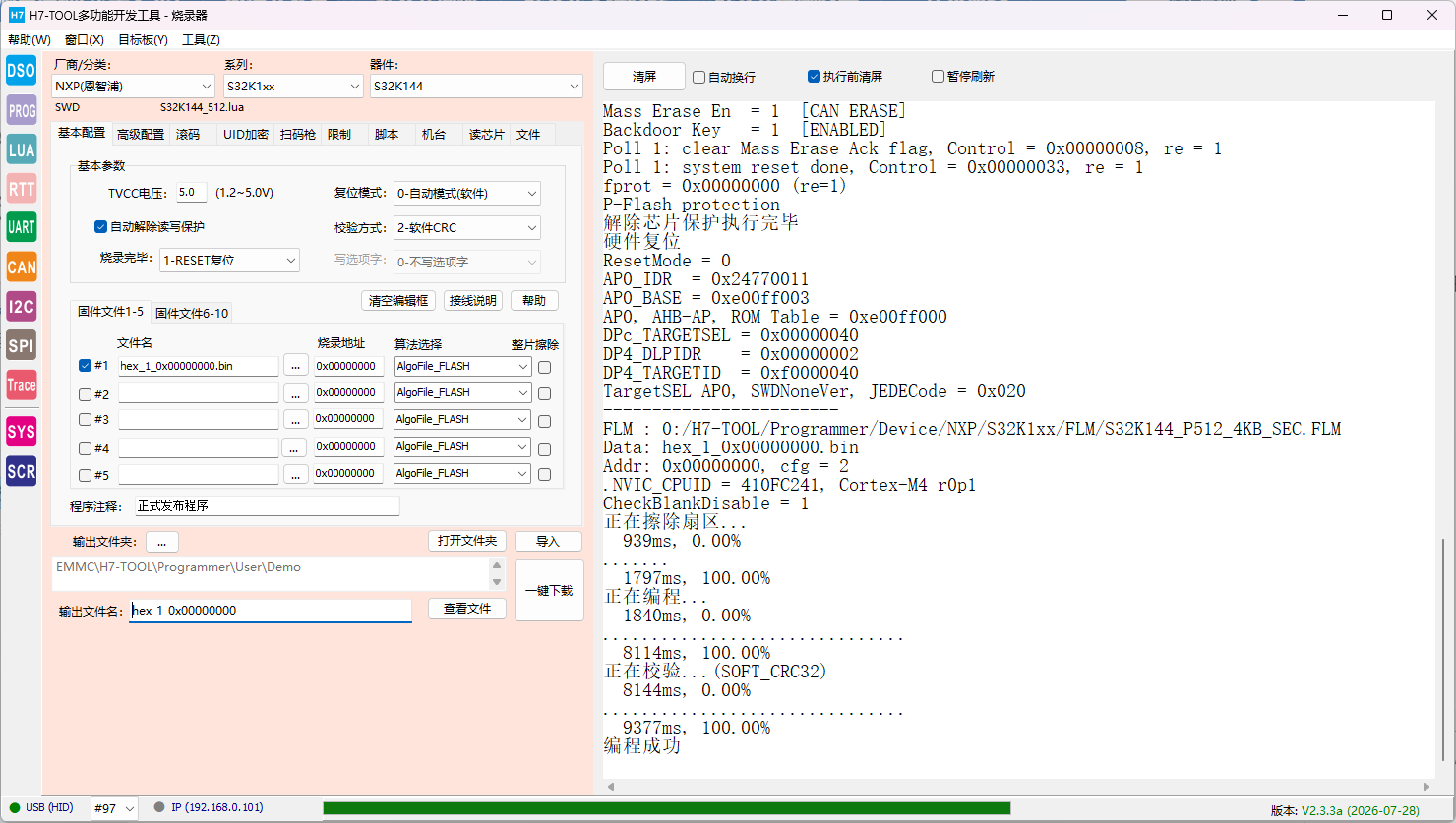Click the 清空编辑框 button
1456x823 pixels.
click(398, 301)
